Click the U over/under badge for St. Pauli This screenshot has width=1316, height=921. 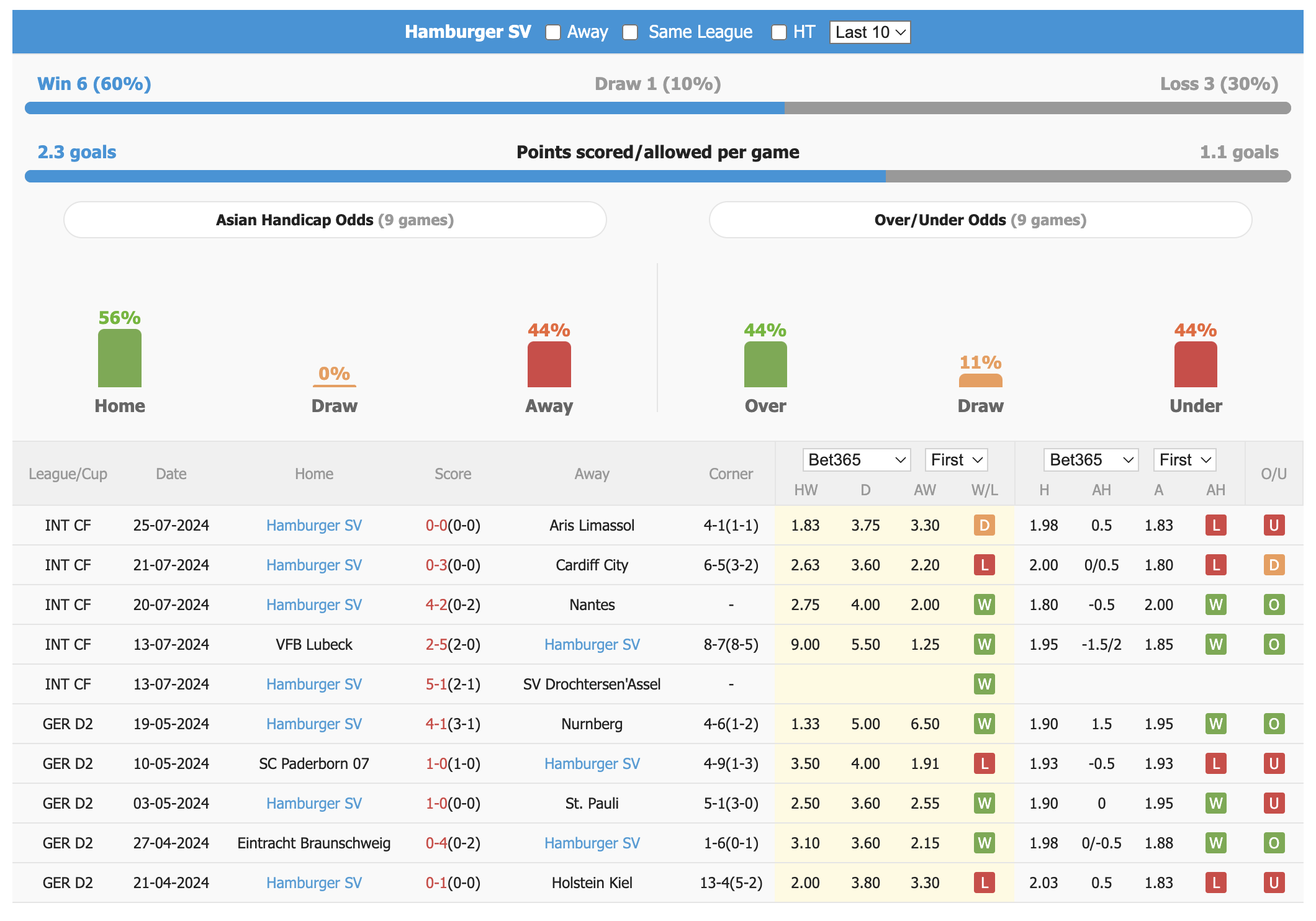click(x=1274, y=803)
